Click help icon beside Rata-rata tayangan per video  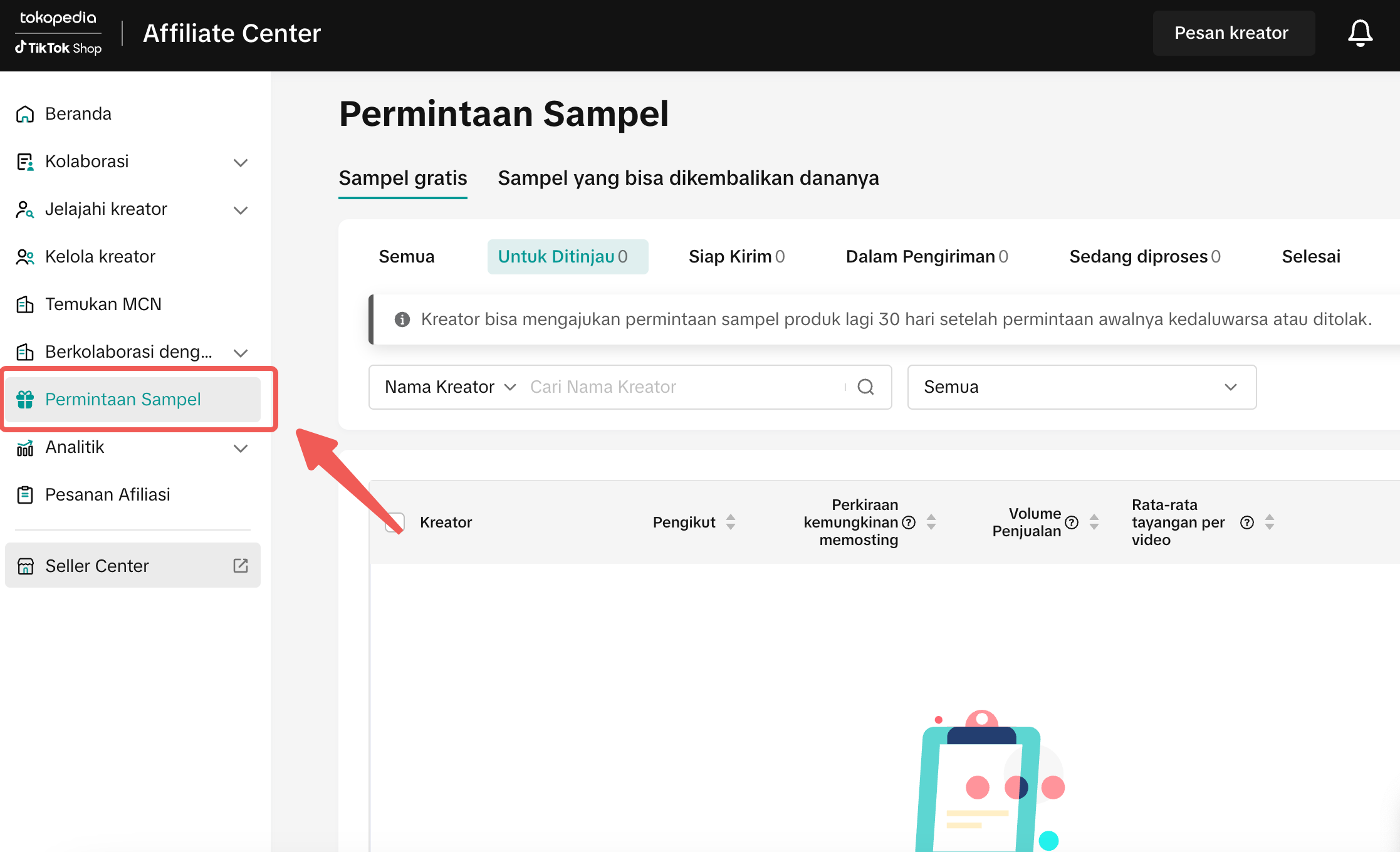pos(1247,522)
